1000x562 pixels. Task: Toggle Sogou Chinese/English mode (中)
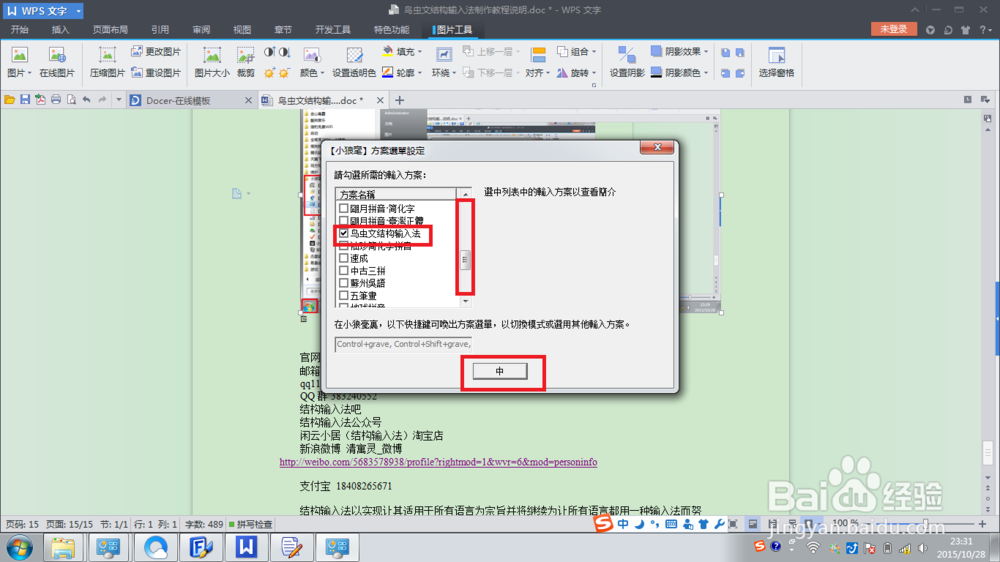coord(623,524)
